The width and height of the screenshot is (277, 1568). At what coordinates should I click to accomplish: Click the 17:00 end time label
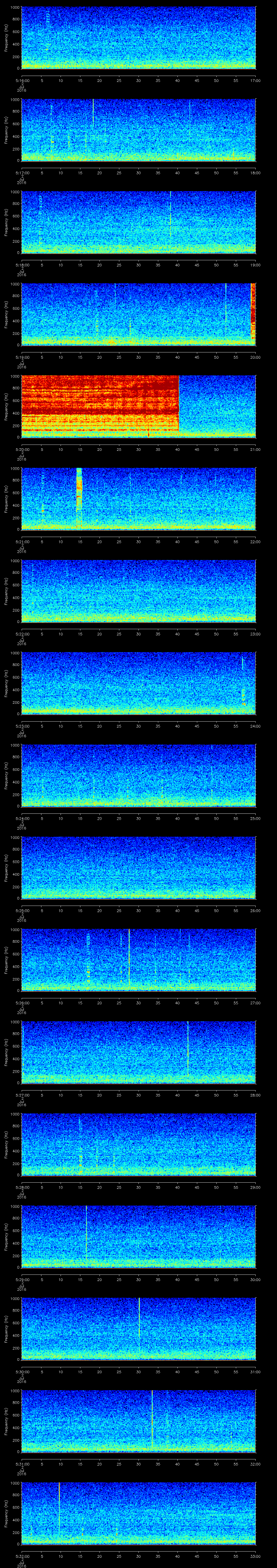click(x=255, y=80)
